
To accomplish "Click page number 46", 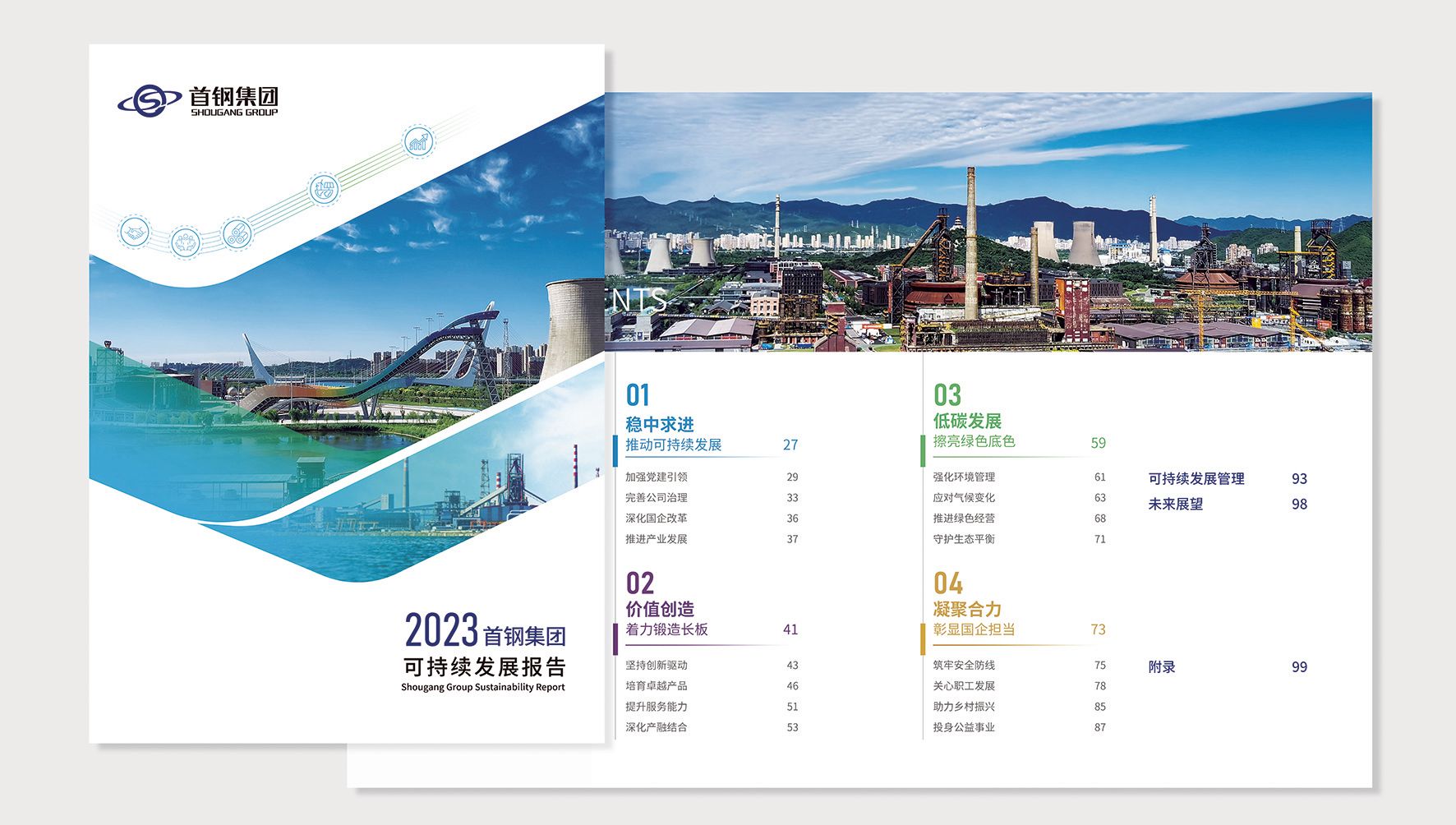I will [792, 685].
